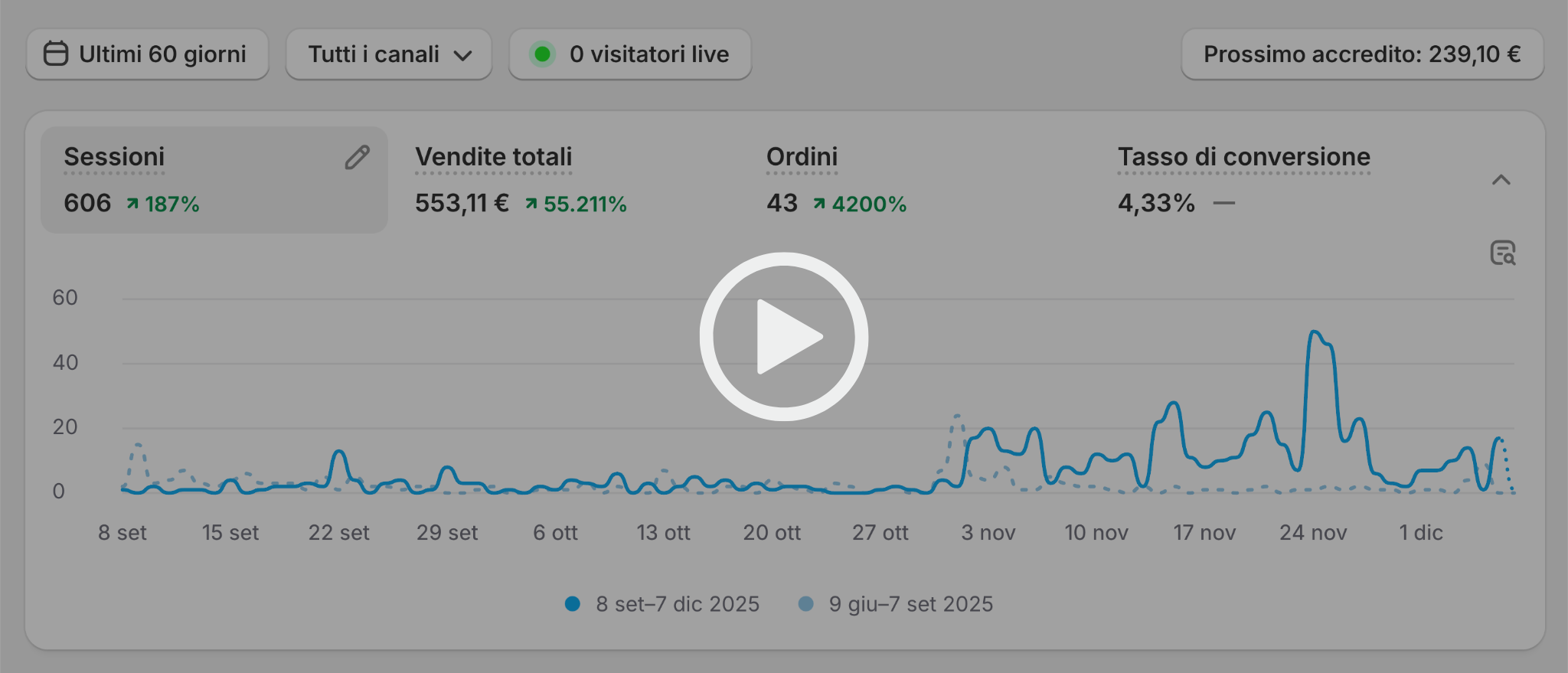Click the pencil edit icon on Sessioni
Viewport: 1568px width, 673px height.
[x=357, y=158]
